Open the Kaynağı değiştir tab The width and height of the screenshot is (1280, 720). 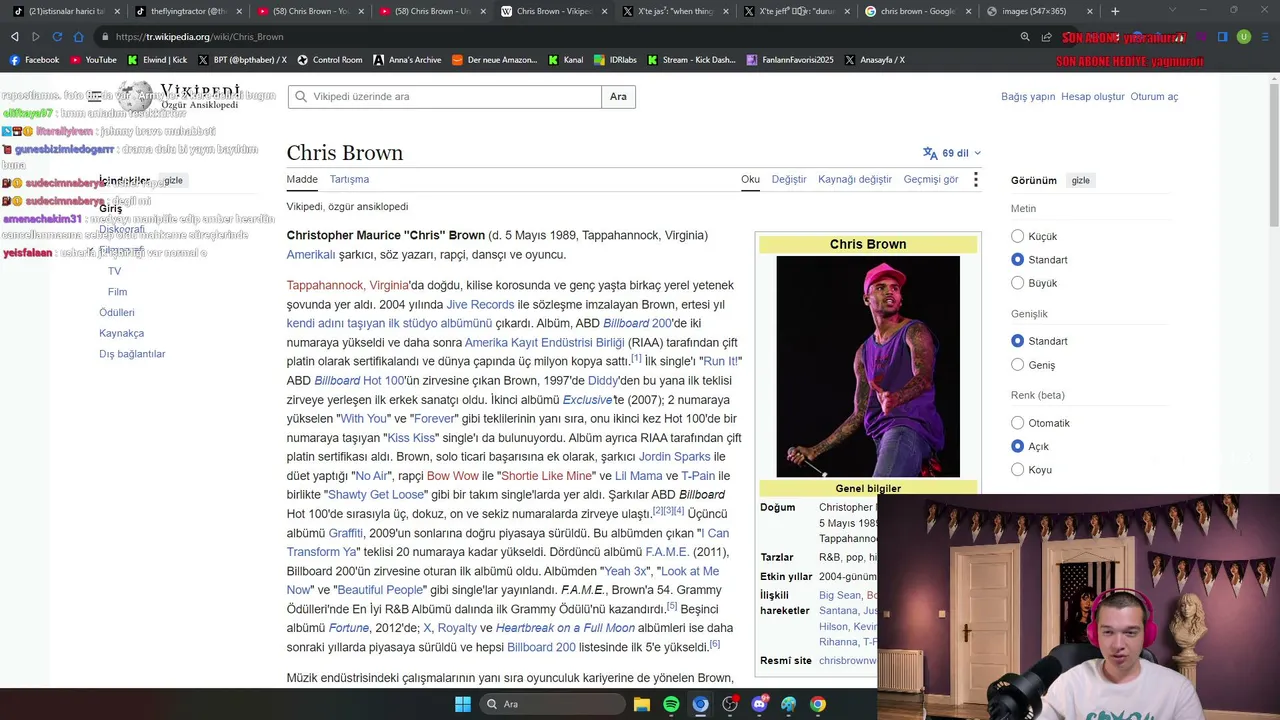click(855, 180)
